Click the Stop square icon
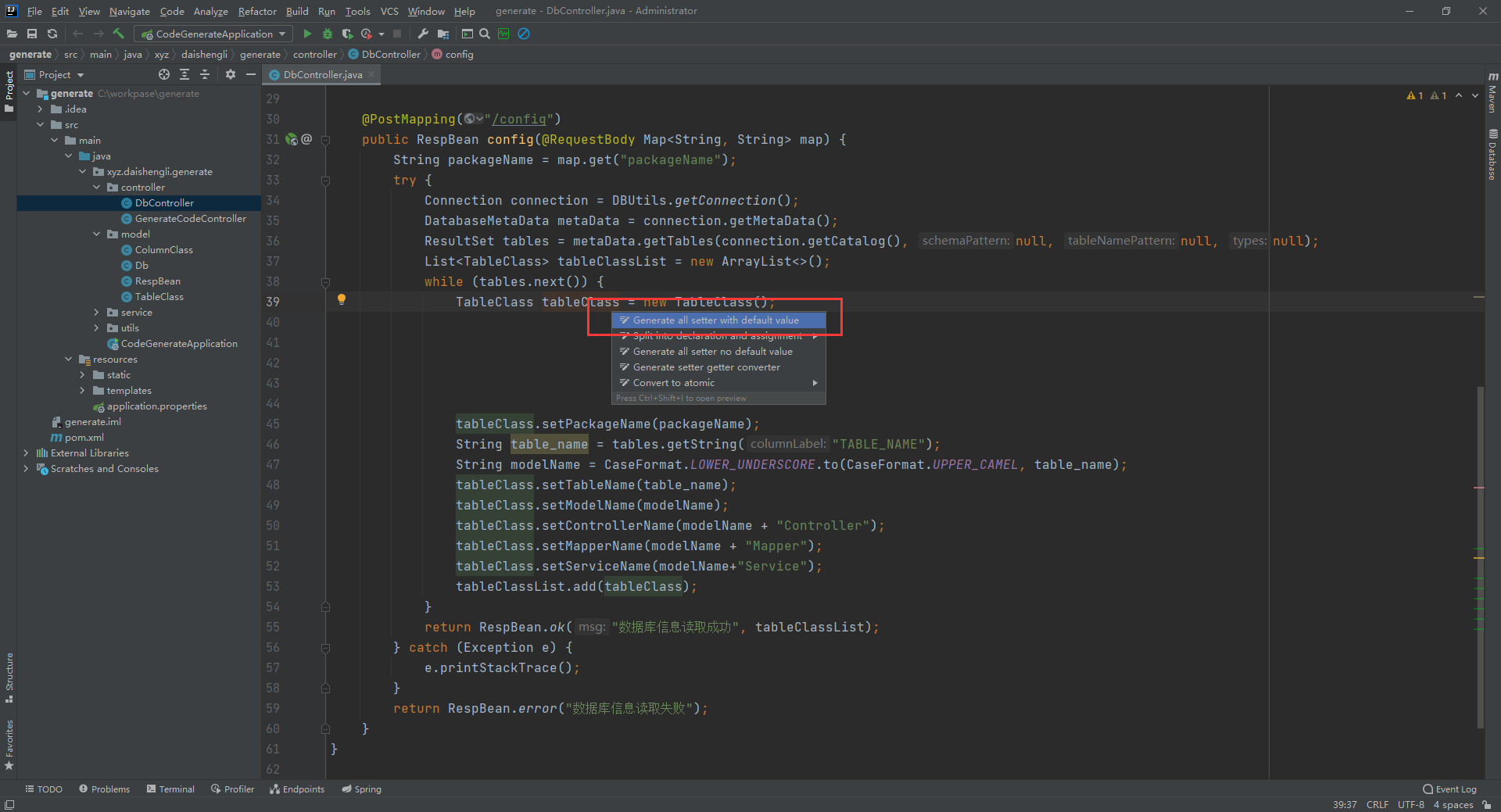 click(x=397, y=34)
